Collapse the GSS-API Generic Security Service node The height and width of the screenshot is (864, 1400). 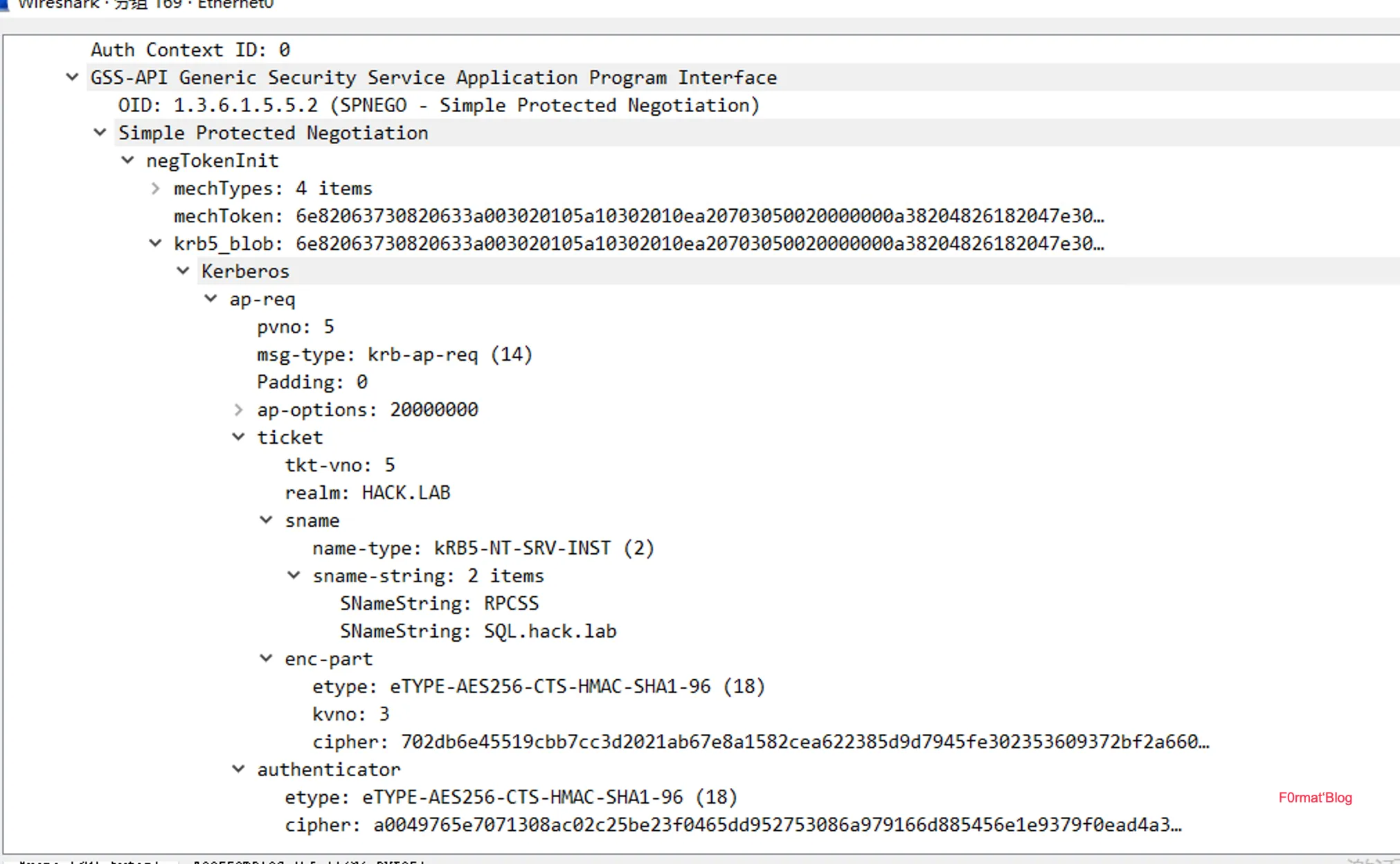click(72, 78)
